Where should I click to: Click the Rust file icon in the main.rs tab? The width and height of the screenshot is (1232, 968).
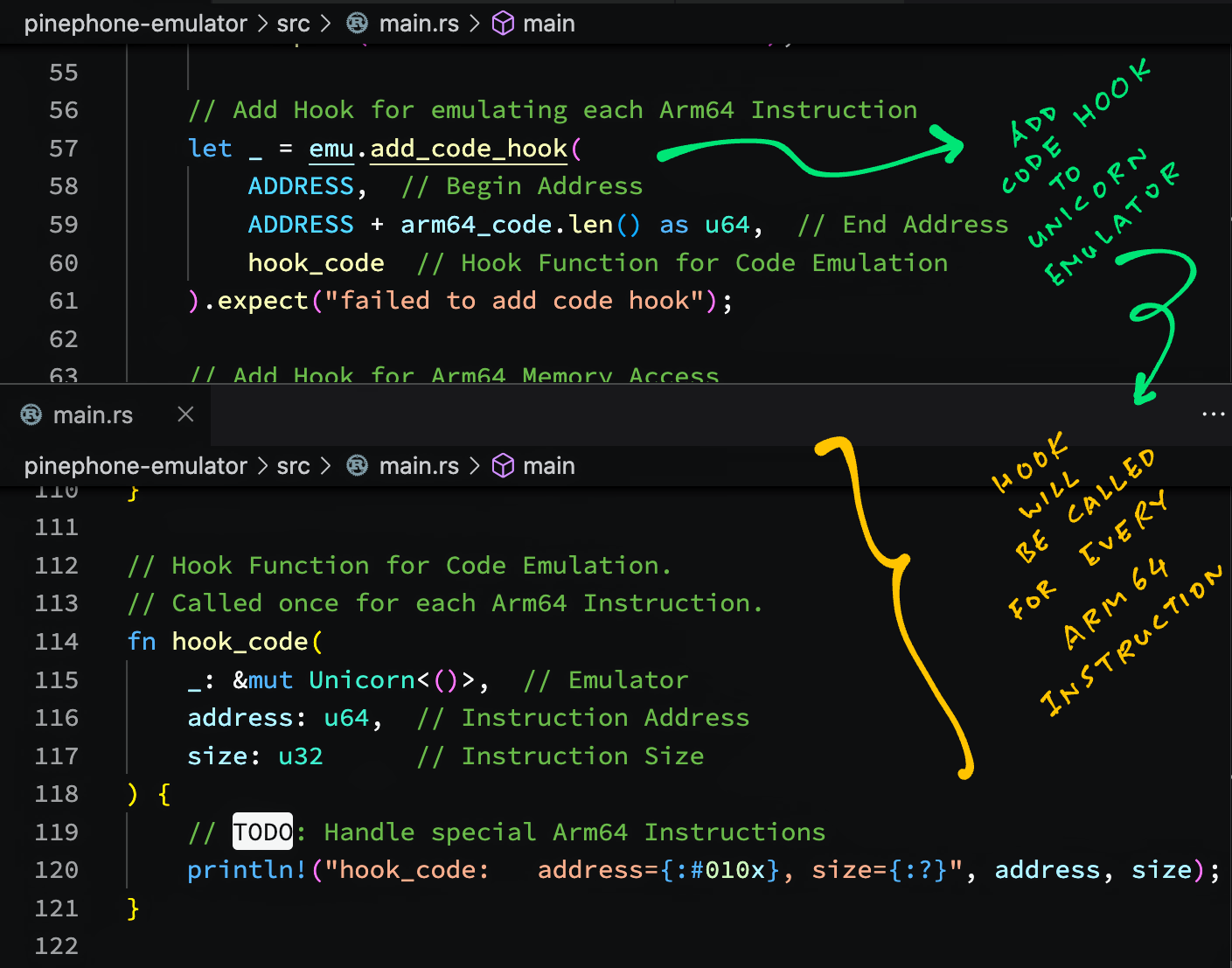tap(31, 414)
